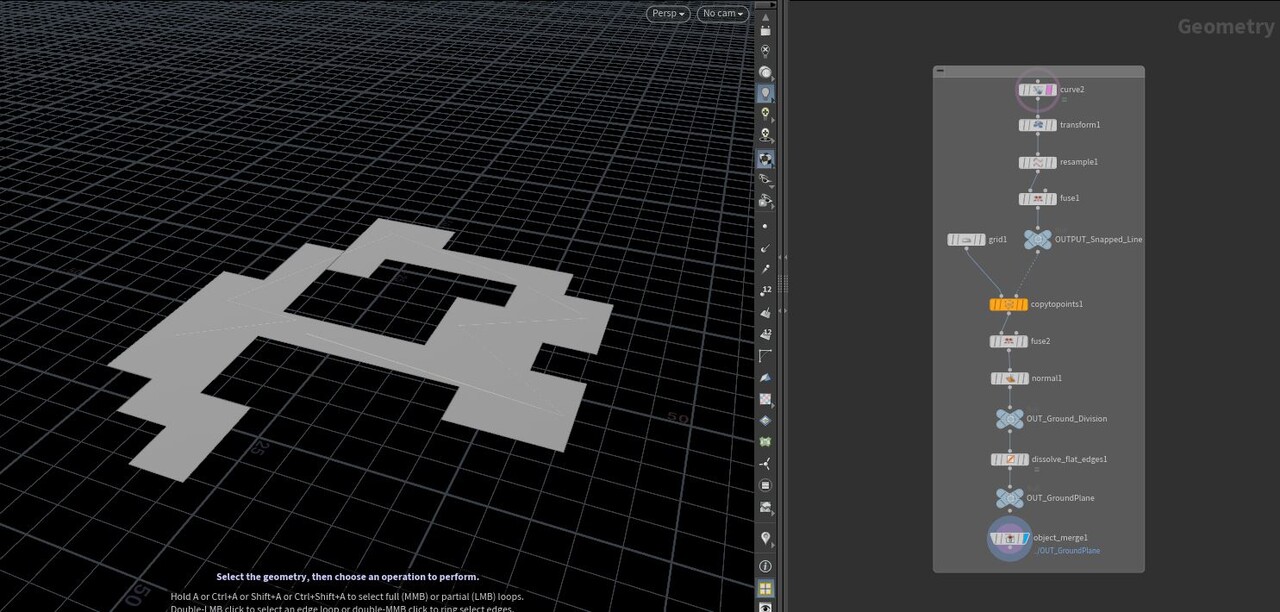This screenshot has height=612, width=1280.
Task: Open the visualizers eye icon
Action: tap(765, 180)
